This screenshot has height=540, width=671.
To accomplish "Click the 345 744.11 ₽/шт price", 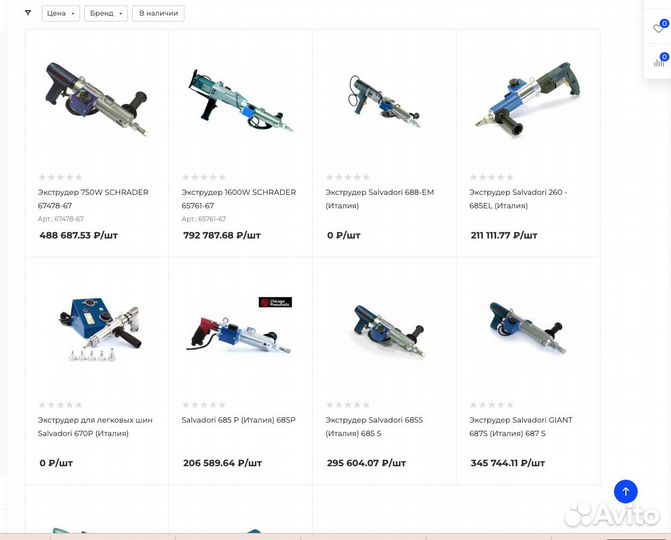I will point(508,463).
